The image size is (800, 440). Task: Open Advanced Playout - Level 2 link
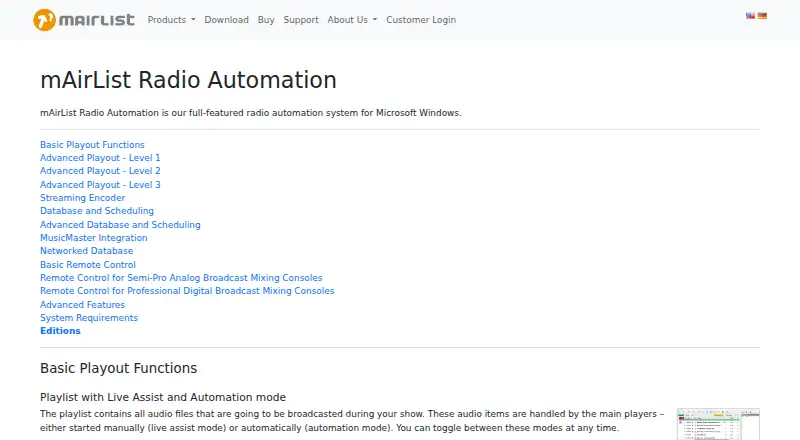[x=100, y=171]
